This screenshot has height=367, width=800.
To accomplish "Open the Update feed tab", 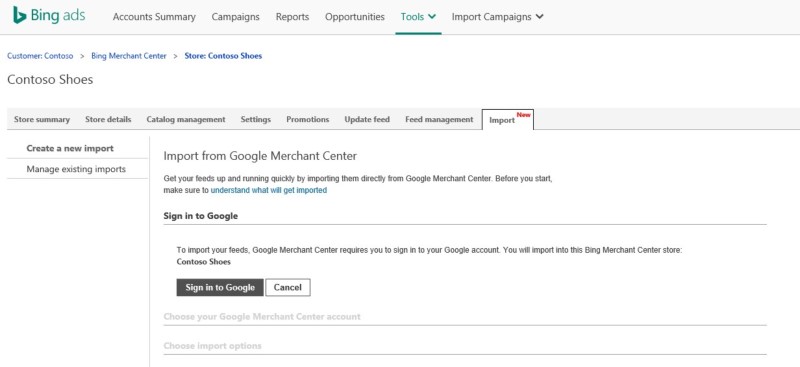I will pyautogui.click(x=367, y=119).
